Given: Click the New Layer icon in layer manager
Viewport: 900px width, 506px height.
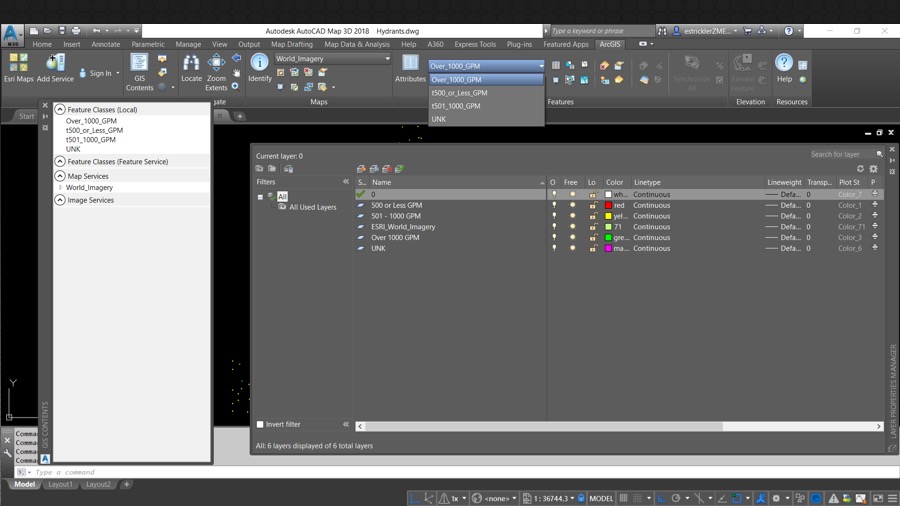Looking at the screenshot, I should tap(361, 169).
